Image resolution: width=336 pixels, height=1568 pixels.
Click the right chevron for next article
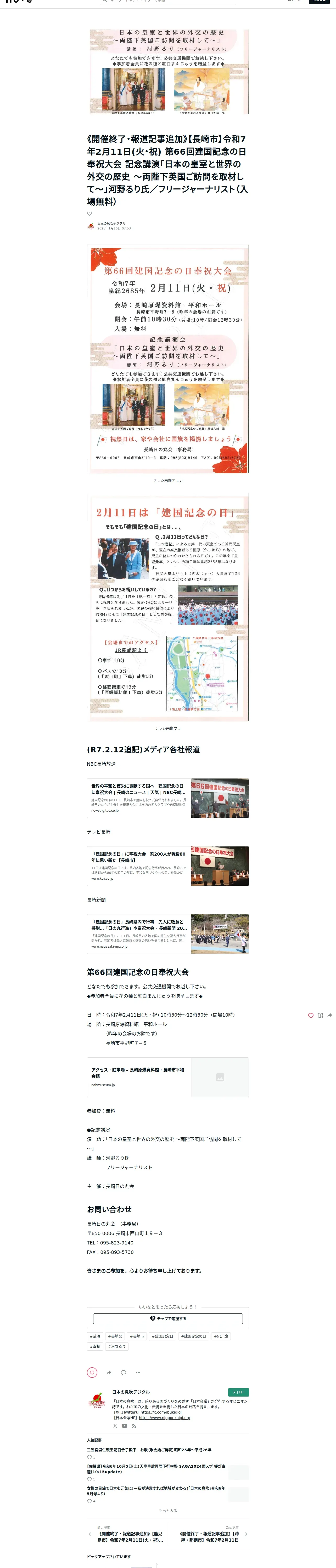pos(246,1534)
